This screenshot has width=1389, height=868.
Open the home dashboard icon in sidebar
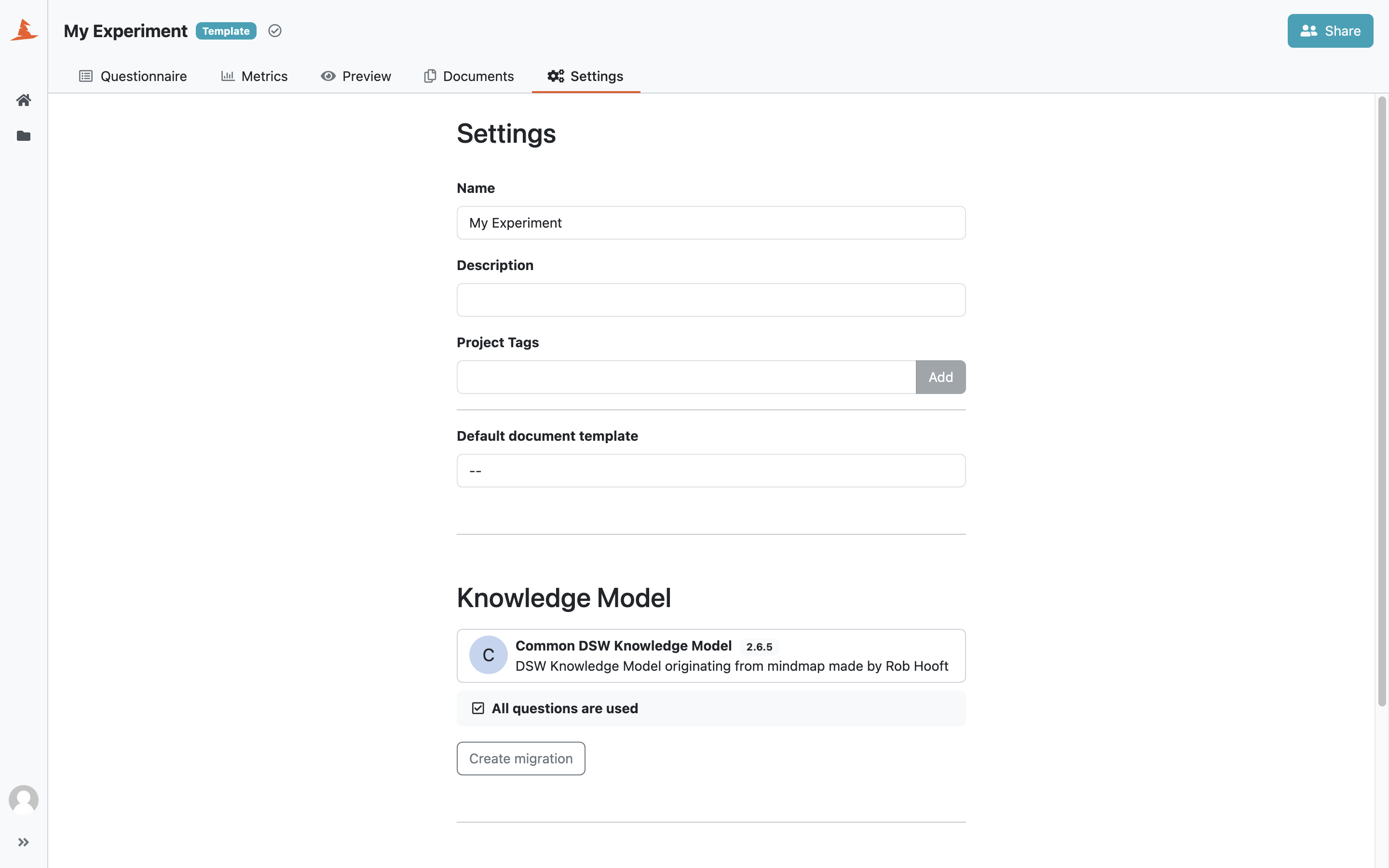pos(24,100)
